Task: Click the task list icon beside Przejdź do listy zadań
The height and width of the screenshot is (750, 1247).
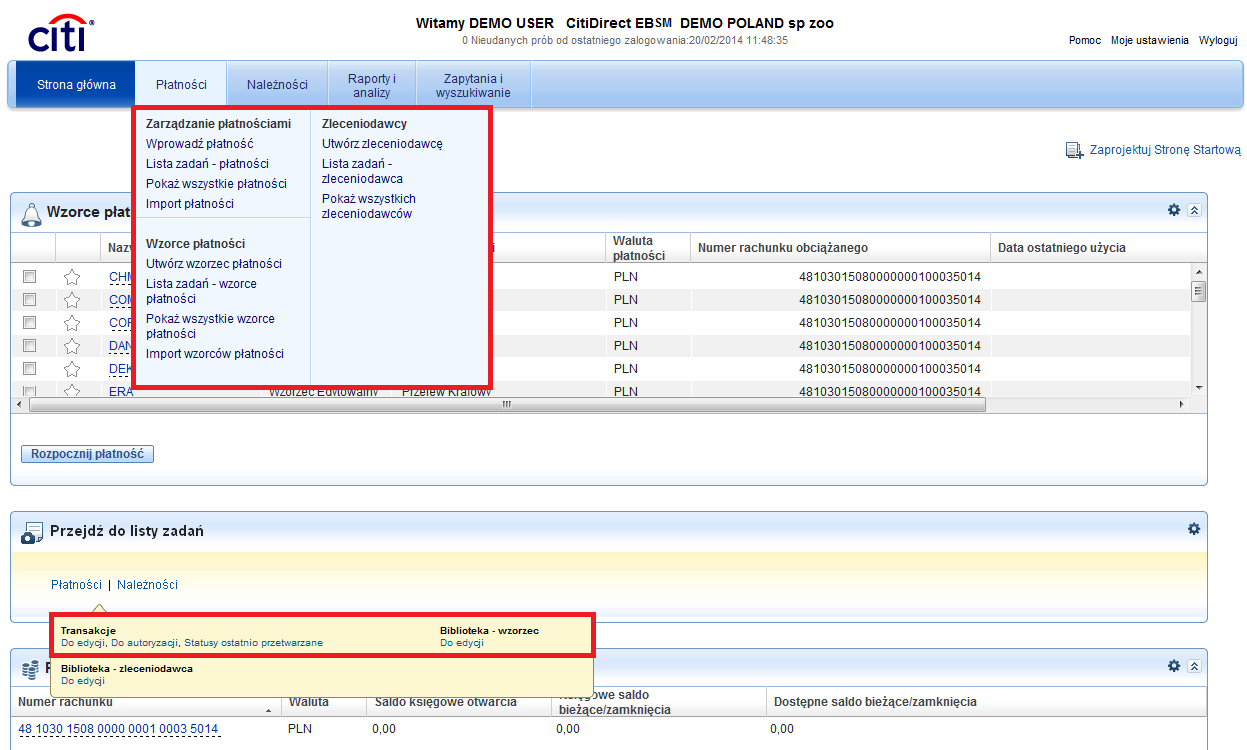Action: coord(32,532)
